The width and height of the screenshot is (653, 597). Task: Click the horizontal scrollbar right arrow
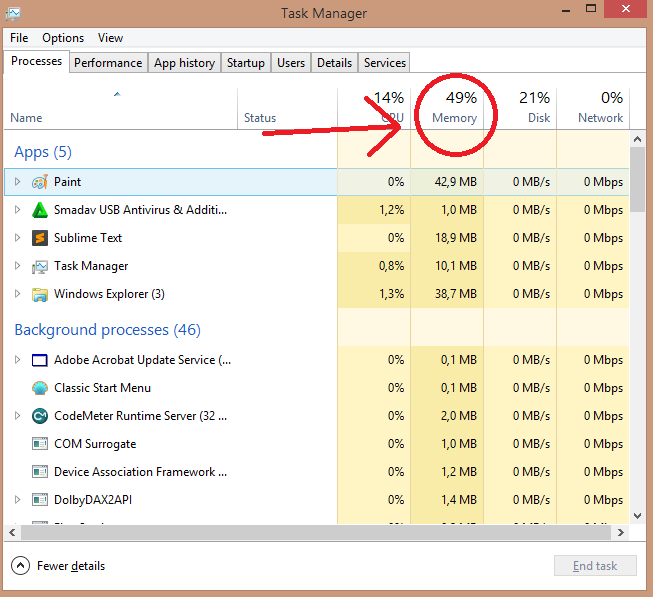pyautogui.click(x=621, y=532)
